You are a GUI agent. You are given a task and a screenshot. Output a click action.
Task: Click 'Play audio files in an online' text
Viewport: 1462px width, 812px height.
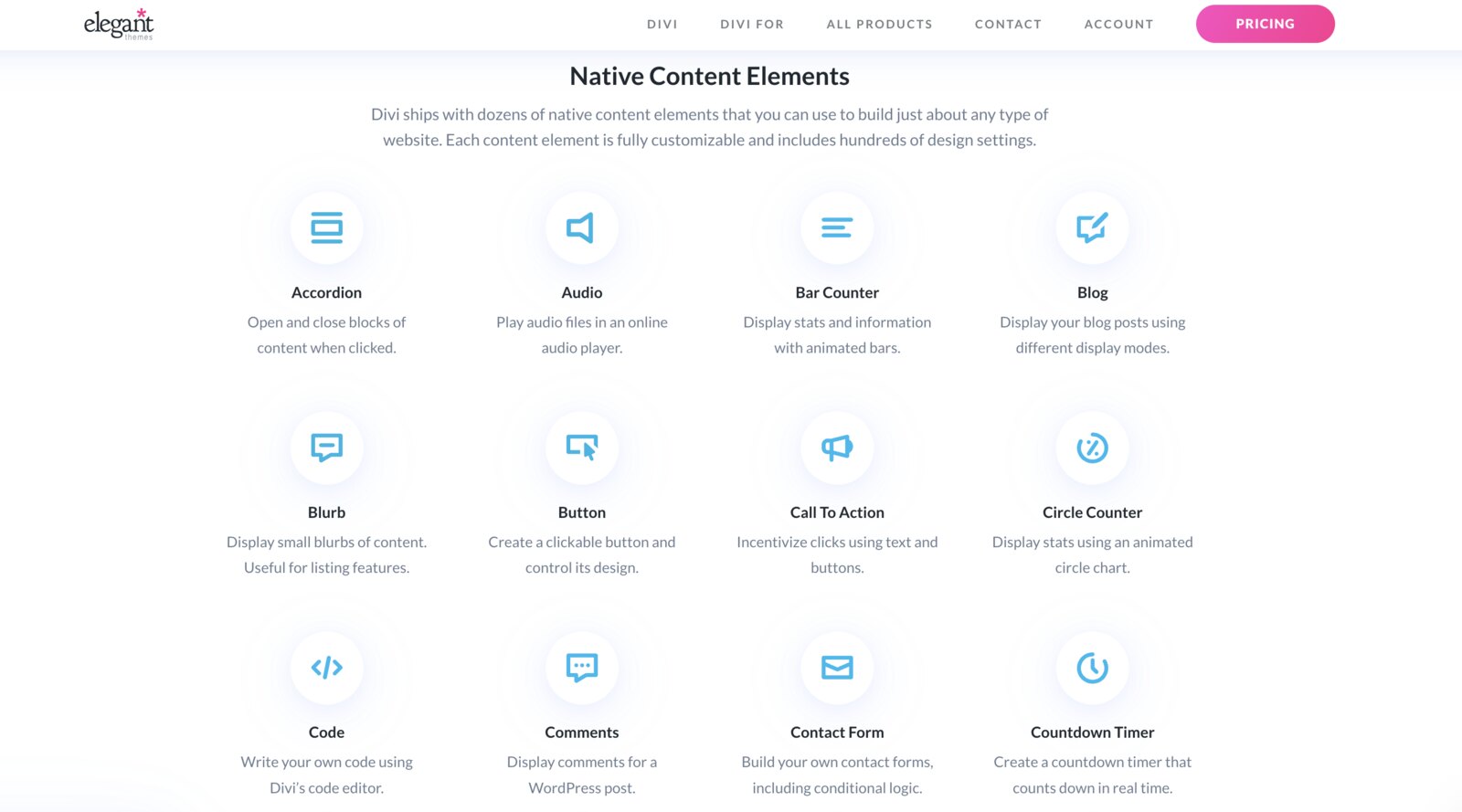pyautogui.click(x=581, y=322)
